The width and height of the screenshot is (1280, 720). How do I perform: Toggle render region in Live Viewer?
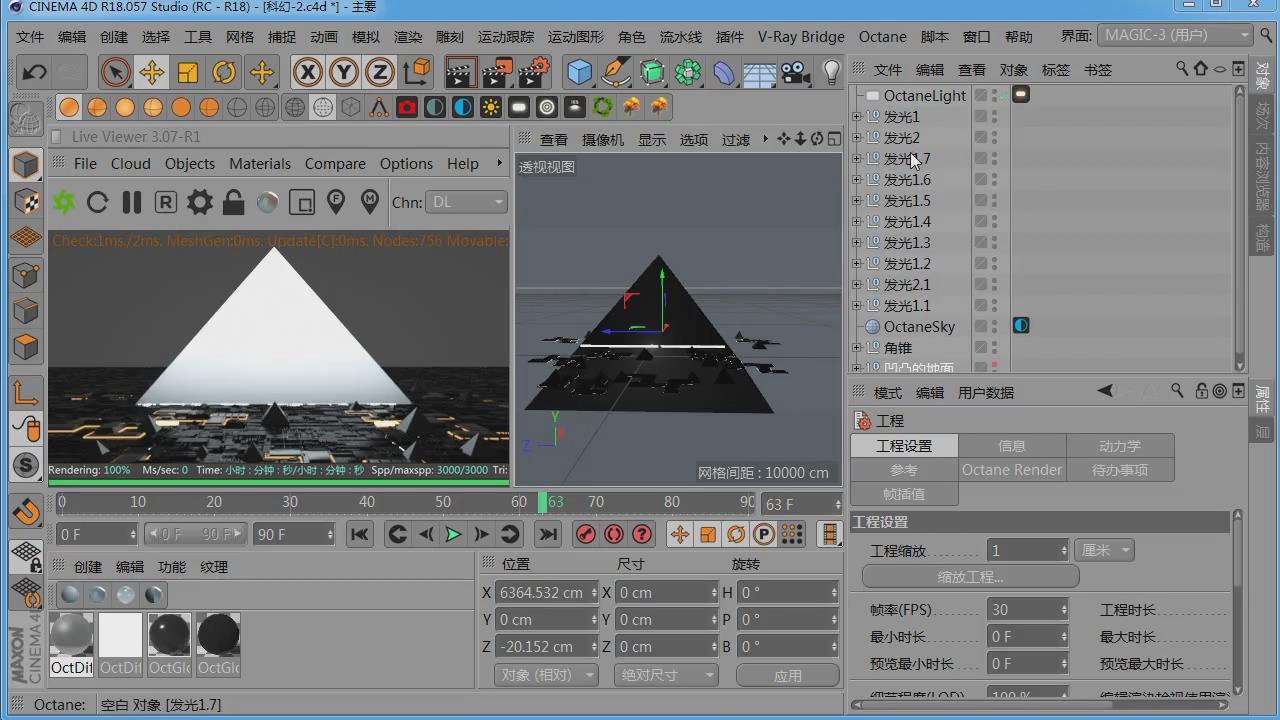pyautogui.click(x=301, y=202)
